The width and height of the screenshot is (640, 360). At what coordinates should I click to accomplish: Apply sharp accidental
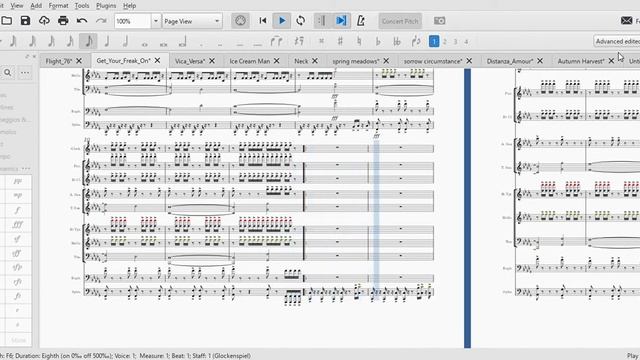(340, 41)
